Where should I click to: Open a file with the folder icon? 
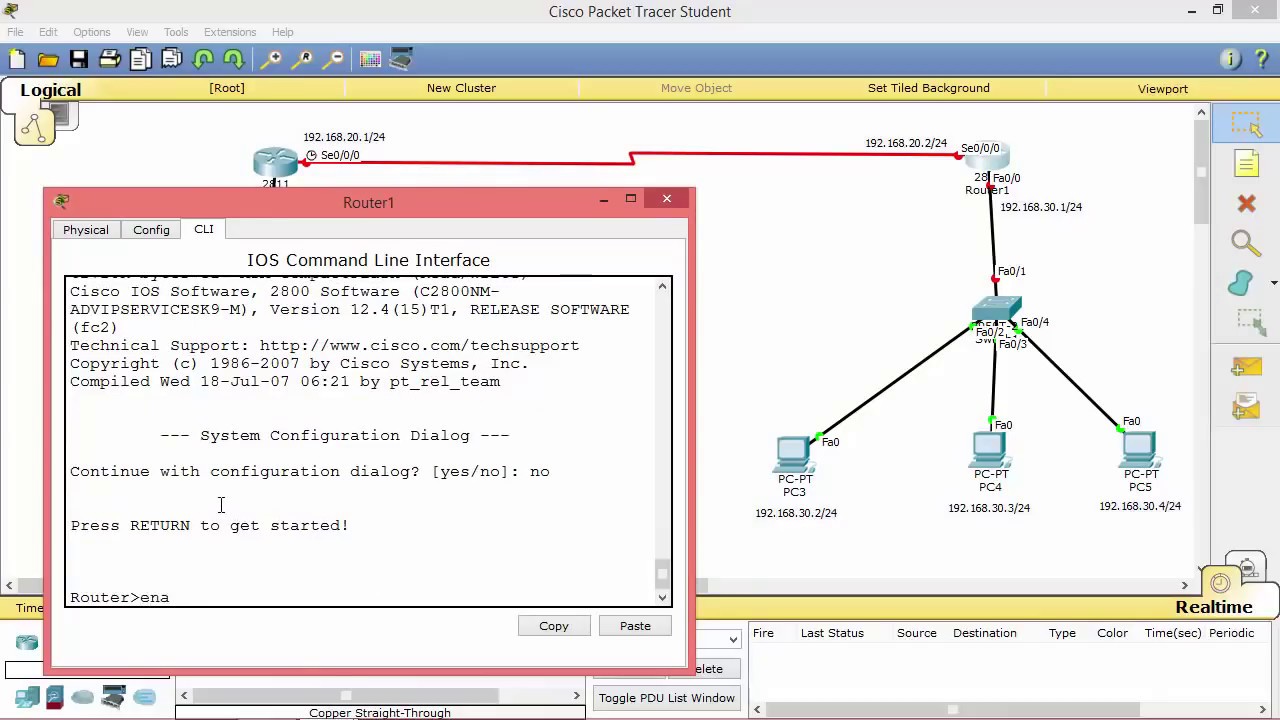point(48,60)
